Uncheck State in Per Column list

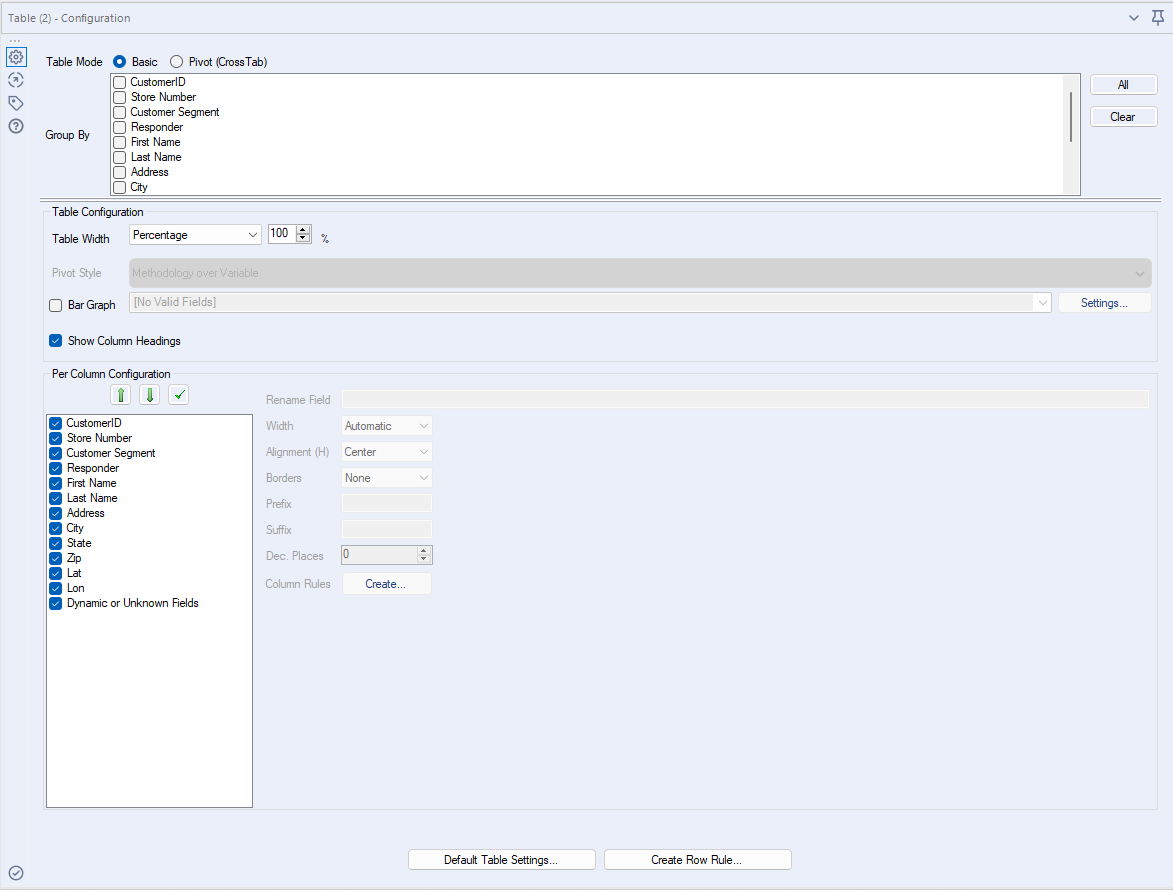coord(55,543)
